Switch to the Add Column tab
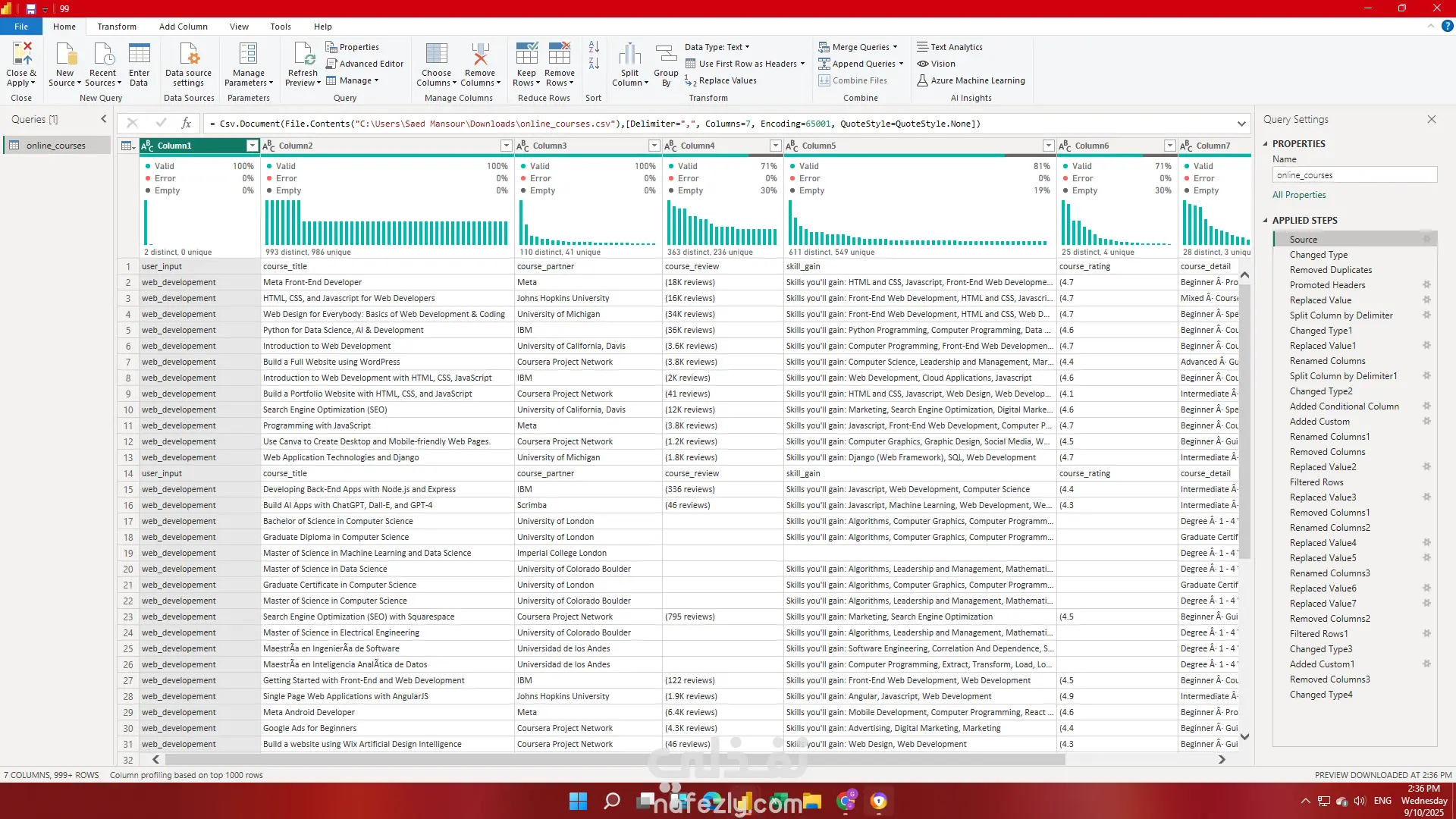 183,27
